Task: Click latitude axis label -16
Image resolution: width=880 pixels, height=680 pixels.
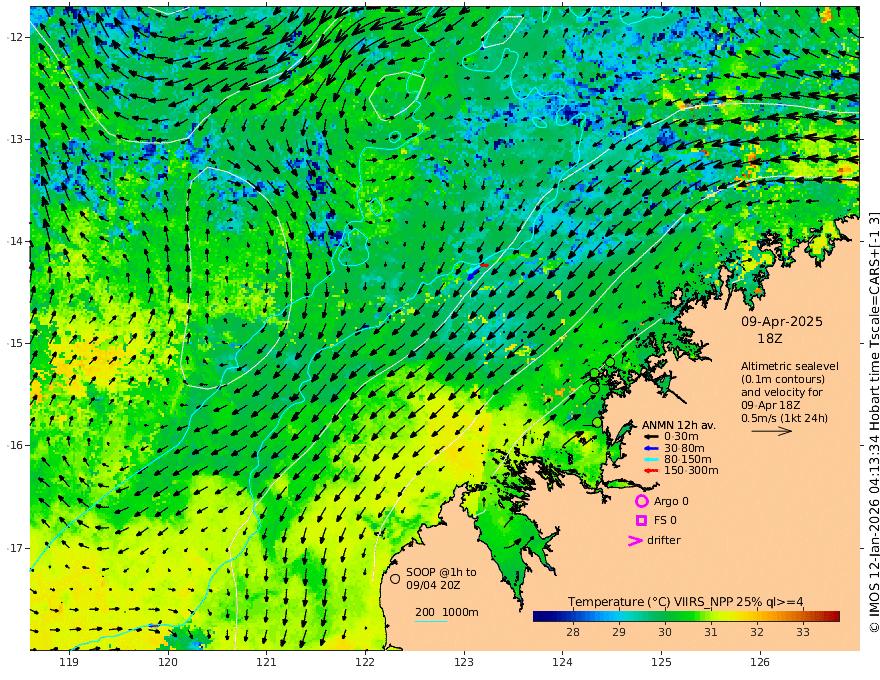Action: [15, 445]
